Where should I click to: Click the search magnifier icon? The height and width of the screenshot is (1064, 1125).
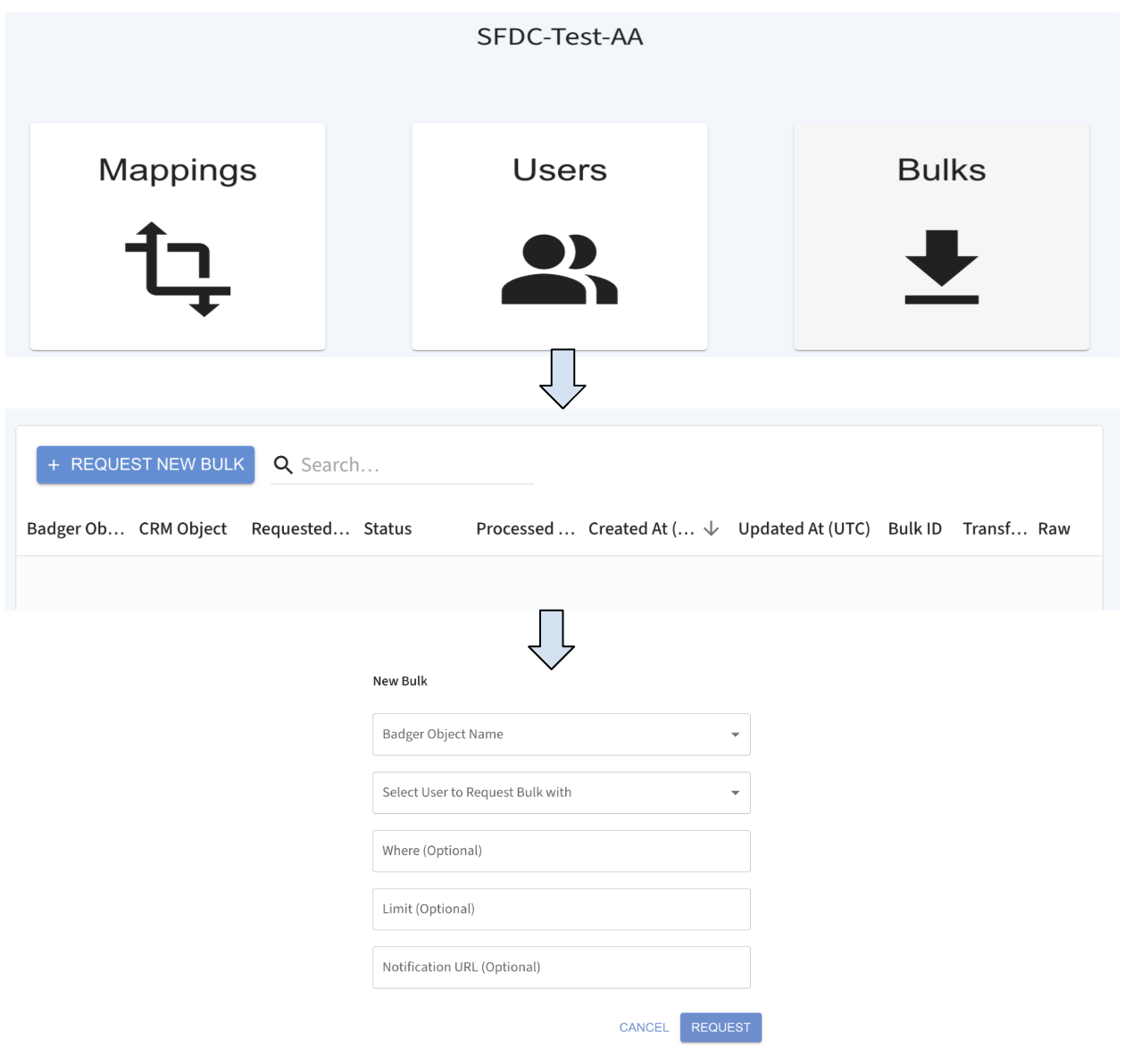[283, 465]
